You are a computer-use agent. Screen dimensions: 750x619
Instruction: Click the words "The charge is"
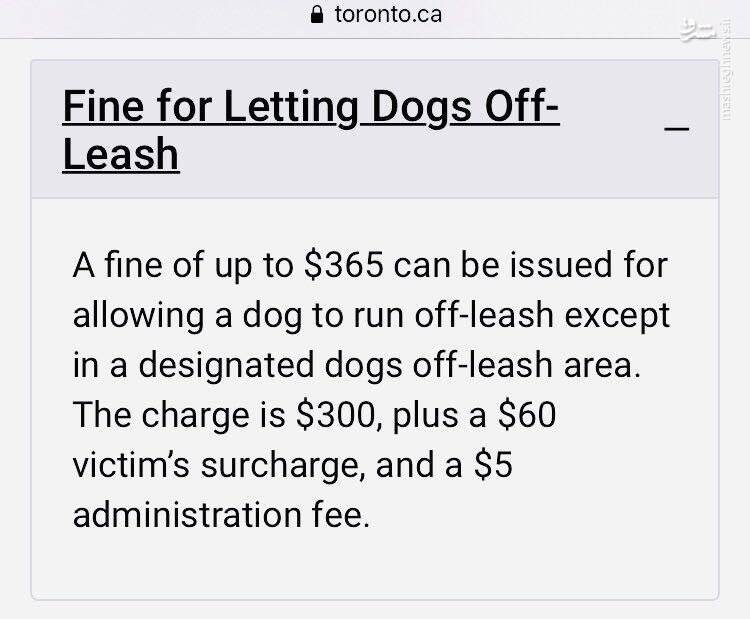173,416
